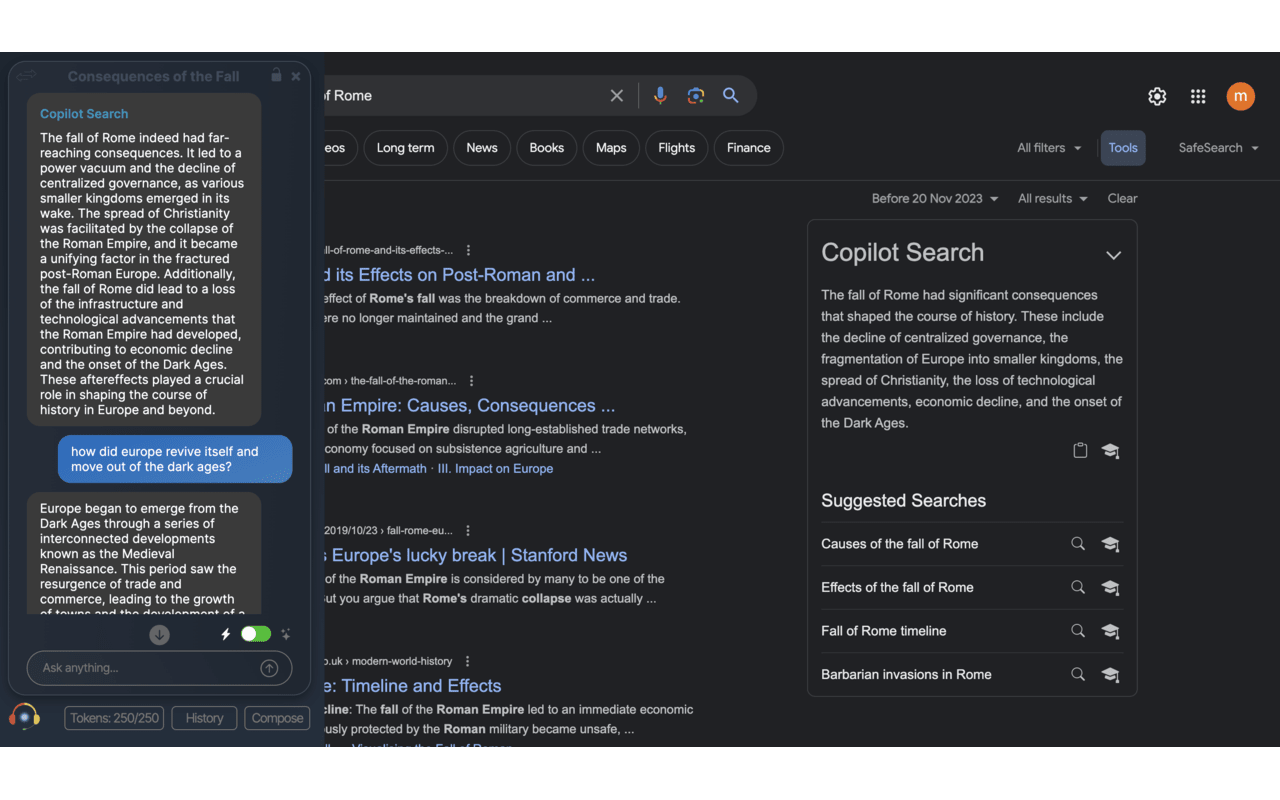Image resolution: width=1280 pixels, height=800 pixels.
Task: Select the Books filter tab
Action: [x=546, y=148]
